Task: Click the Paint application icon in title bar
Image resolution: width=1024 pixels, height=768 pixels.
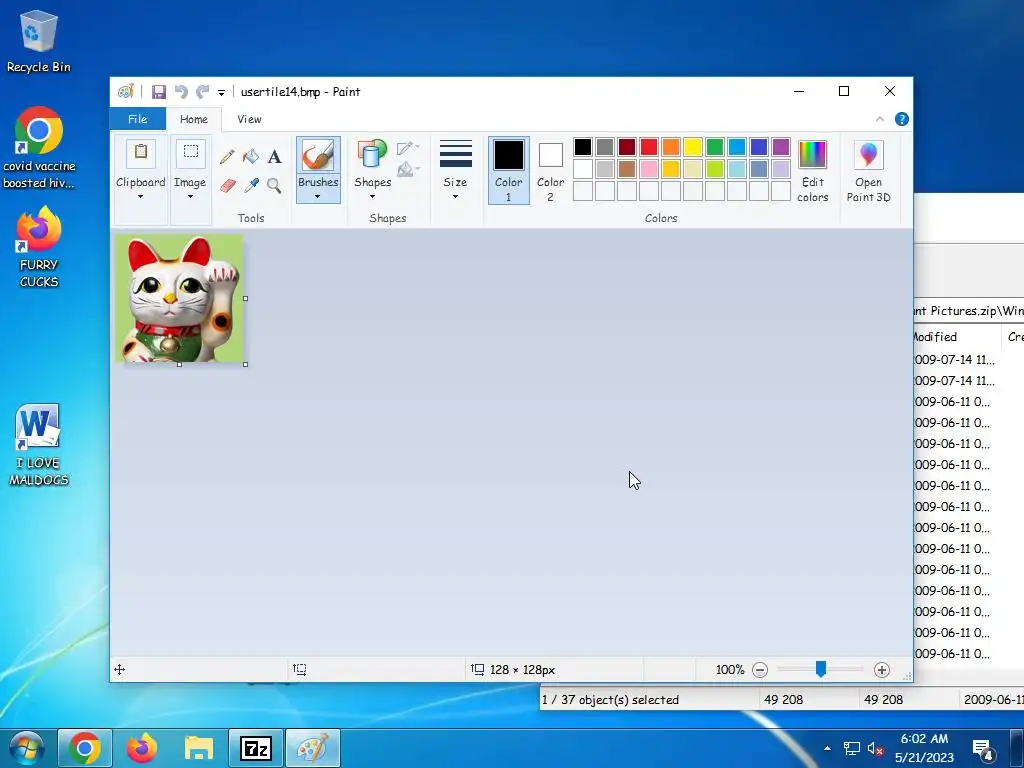Action: click(125, 91)
